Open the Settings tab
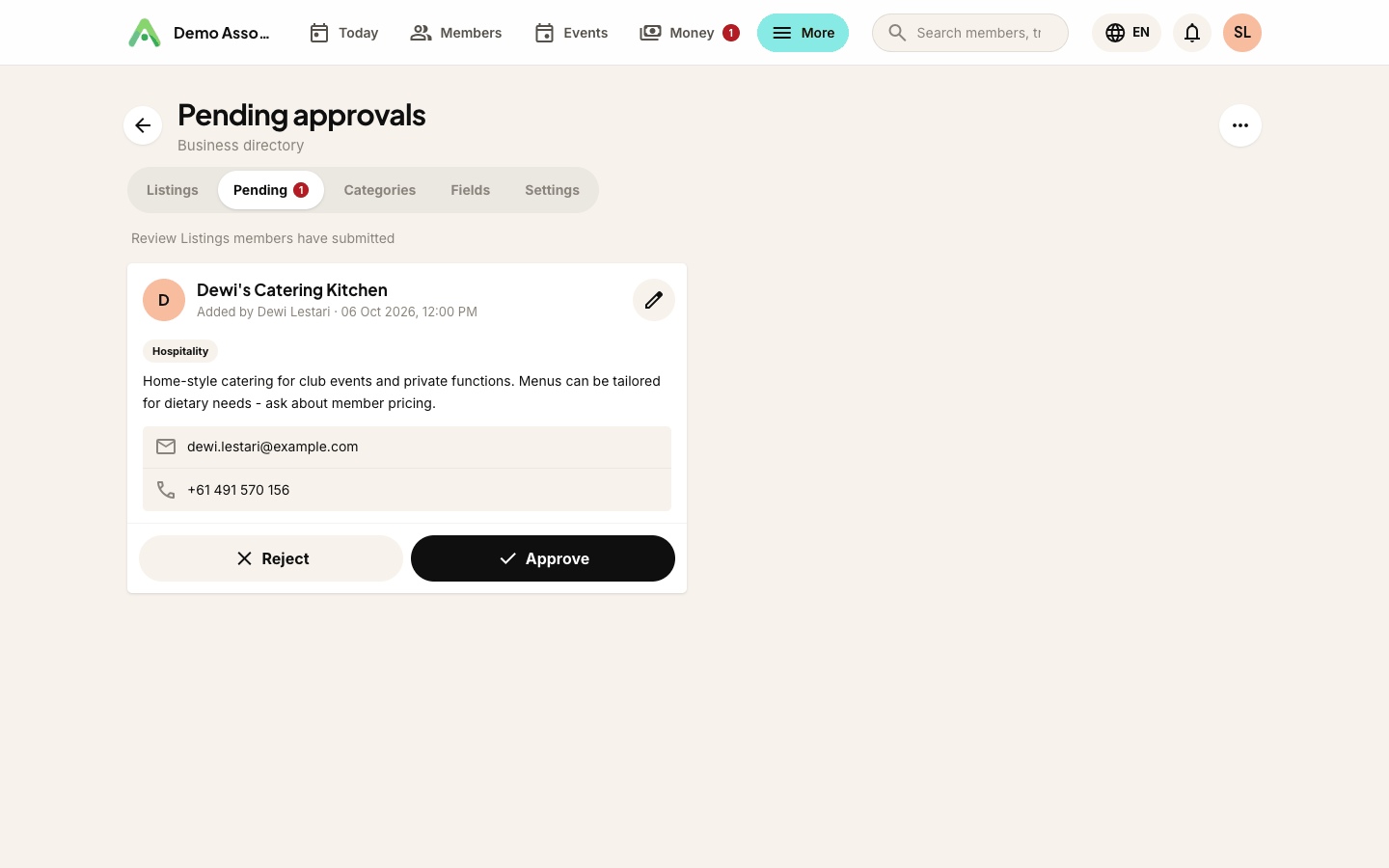This screenshot has width=1389, height=868. [553, 190]
